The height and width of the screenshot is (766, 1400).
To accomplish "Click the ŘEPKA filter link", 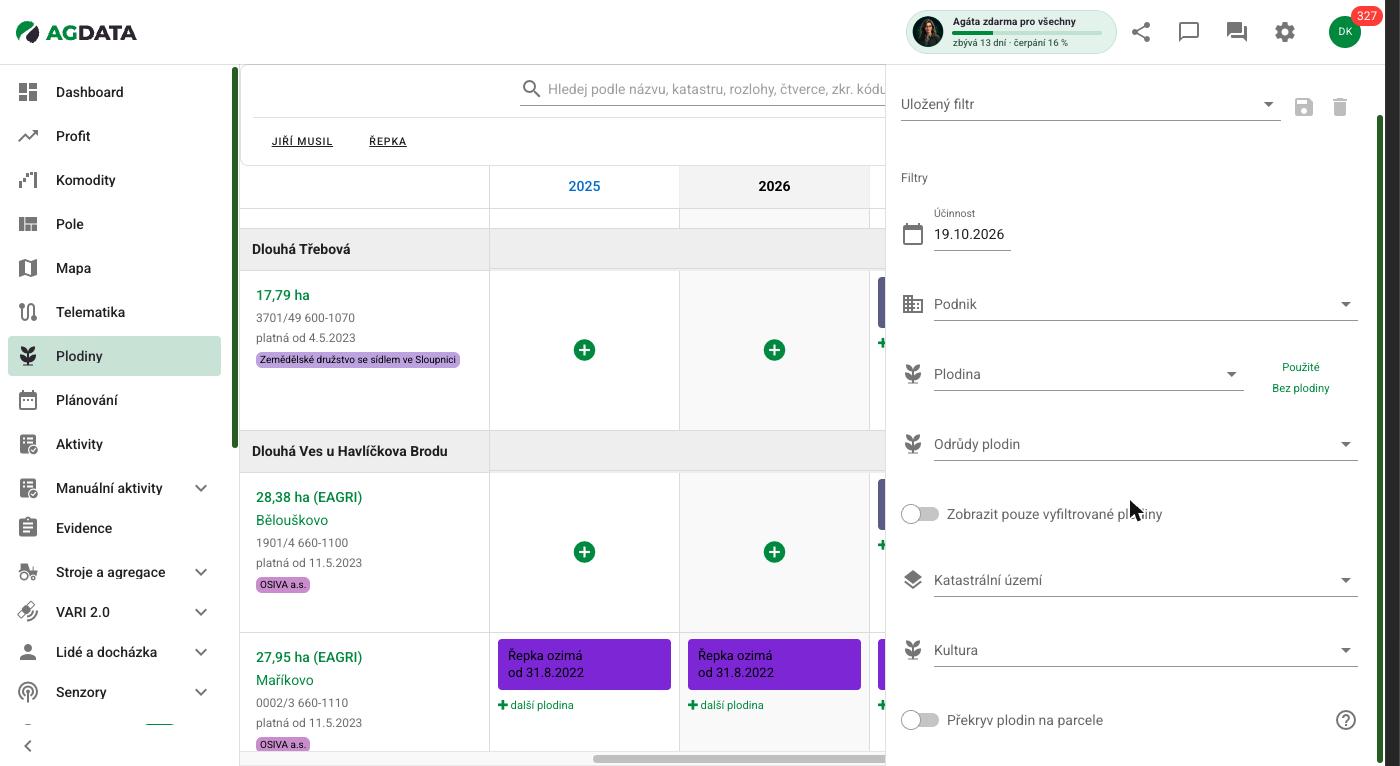I will pyautogui.click(x=388, y=142).
